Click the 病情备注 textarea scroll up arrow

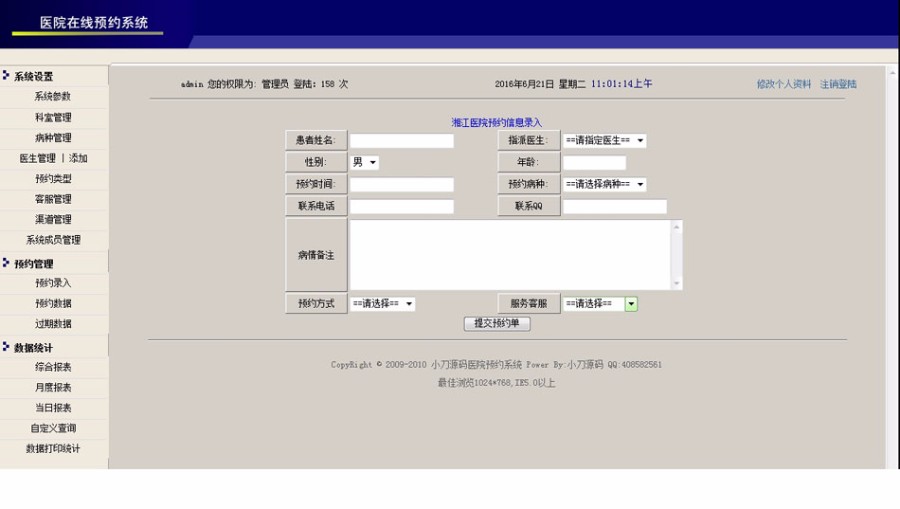(676, 227)
